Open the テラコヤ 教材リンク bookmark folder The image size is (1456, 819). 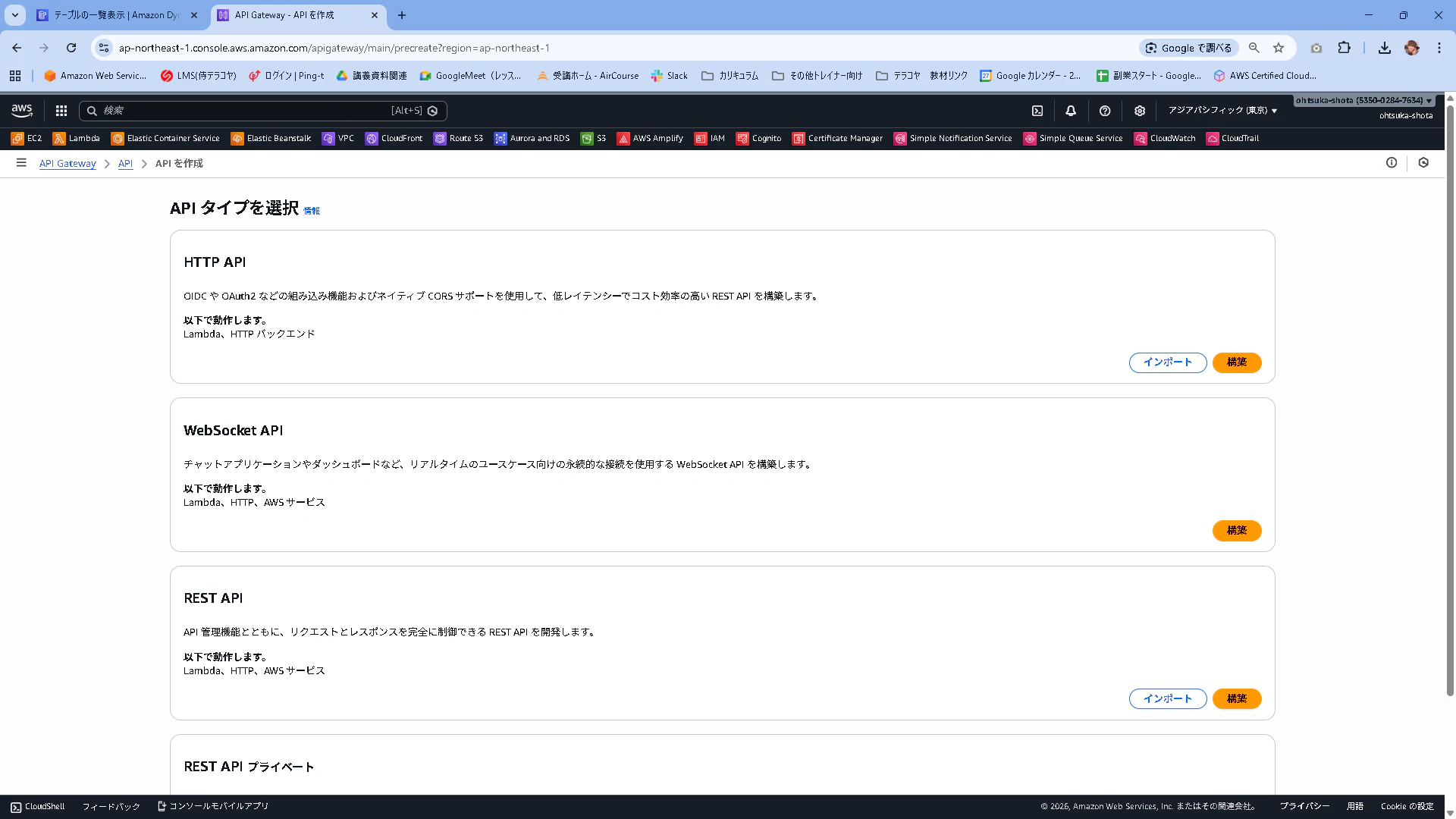[x=921, y=76]
